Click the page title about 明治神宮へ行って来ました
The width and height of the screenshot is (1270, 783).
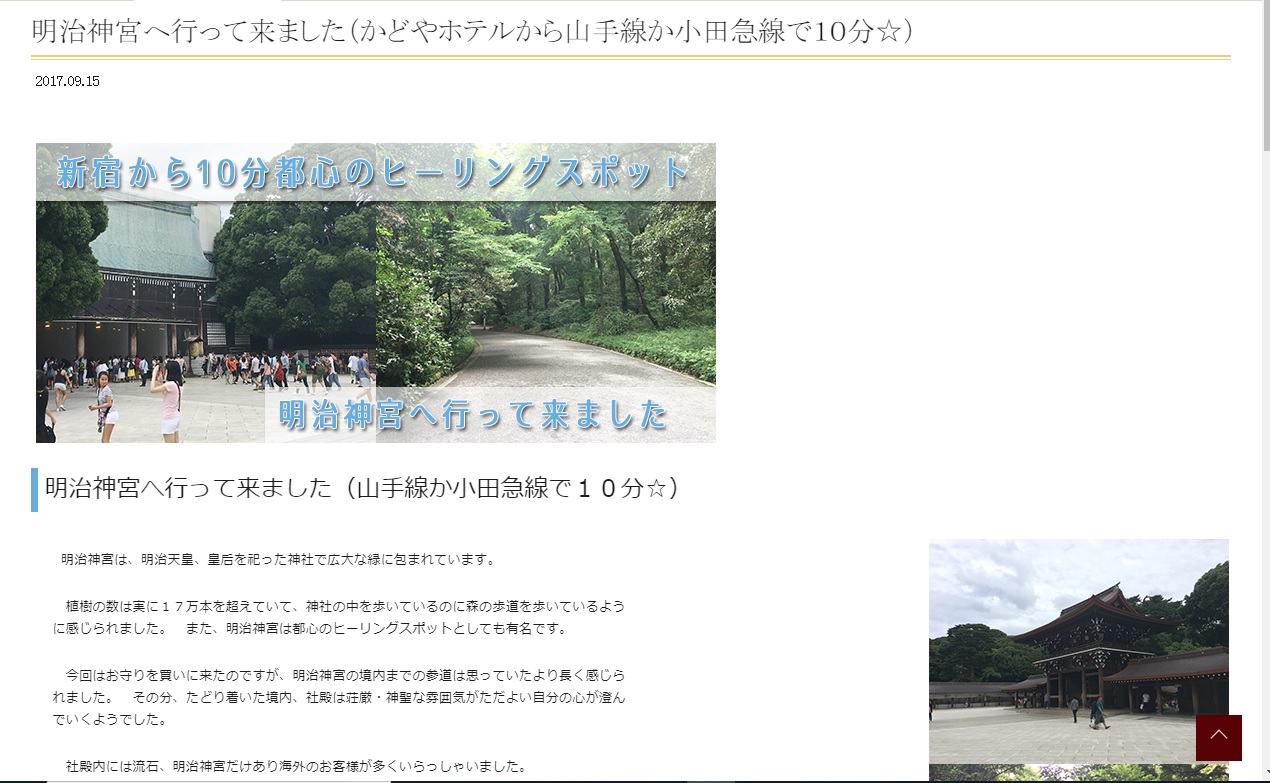pyautogui.click(x=473, y=32)
